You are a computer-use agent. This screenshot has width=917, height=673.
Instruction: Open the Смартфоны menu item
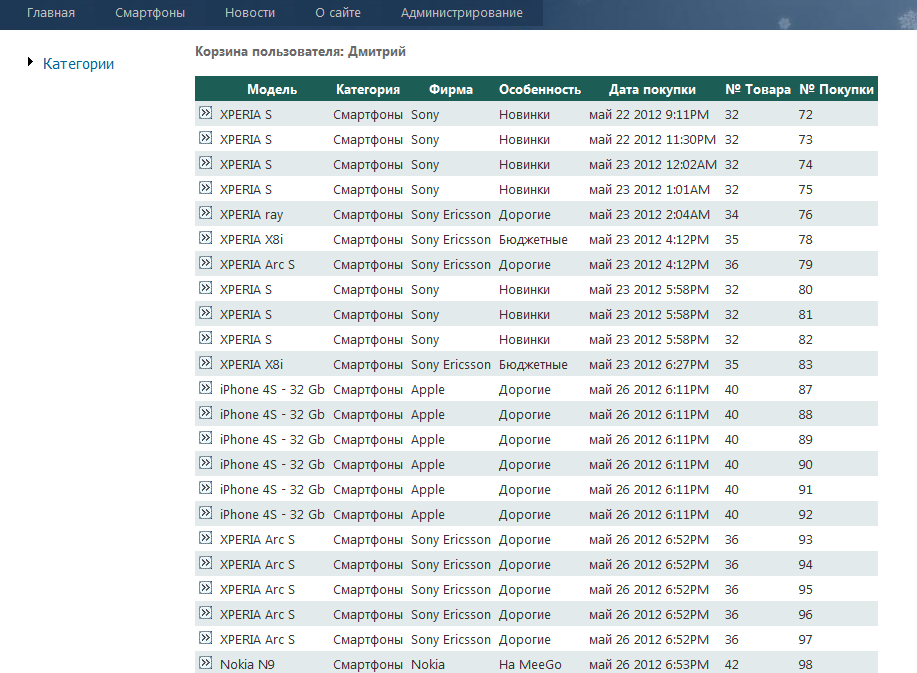point(150,13)
